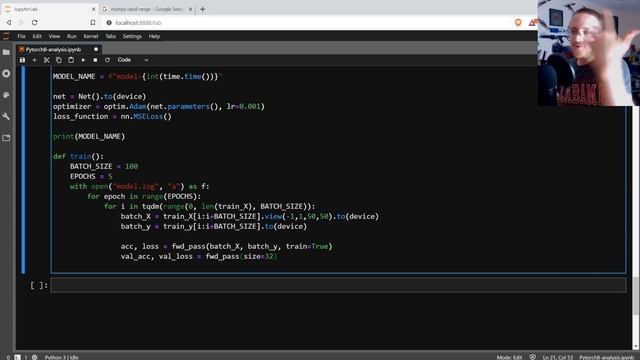Click the 'Ln 21, Col 53' status entry
The width and height of the screenshot is (640, 360).
(558, 357)
